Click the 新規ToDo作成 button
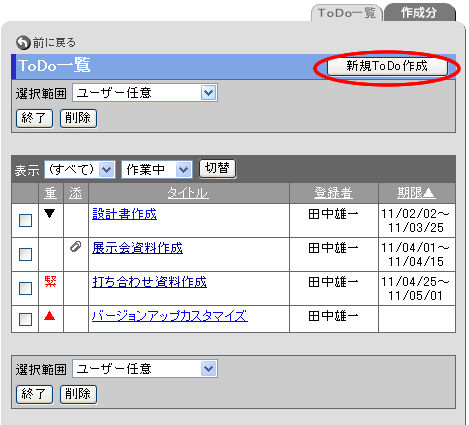 pos(387,66)
